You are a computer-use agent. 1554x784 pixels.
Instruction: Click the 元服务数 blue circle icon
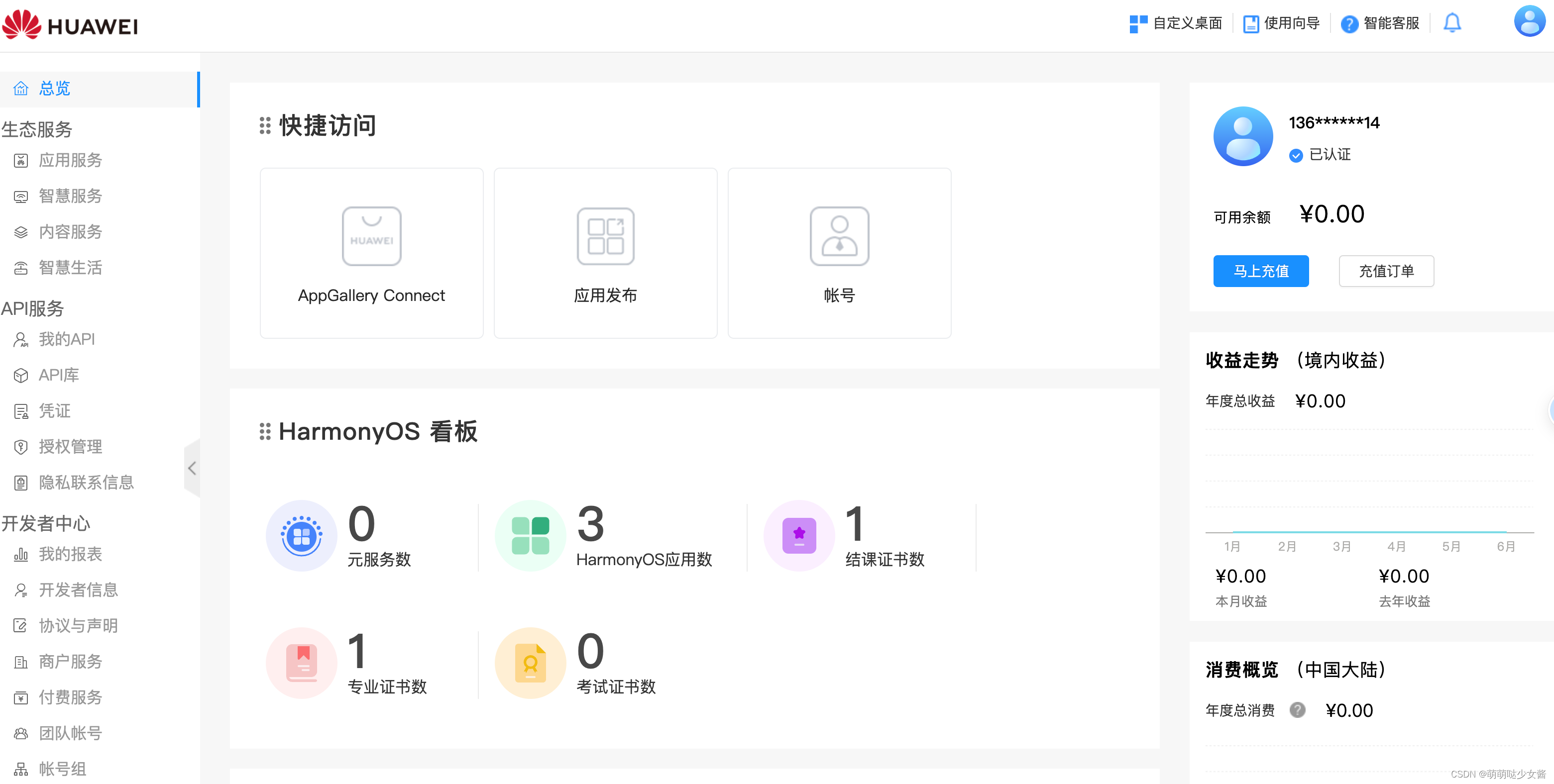(x=301, y=535)
